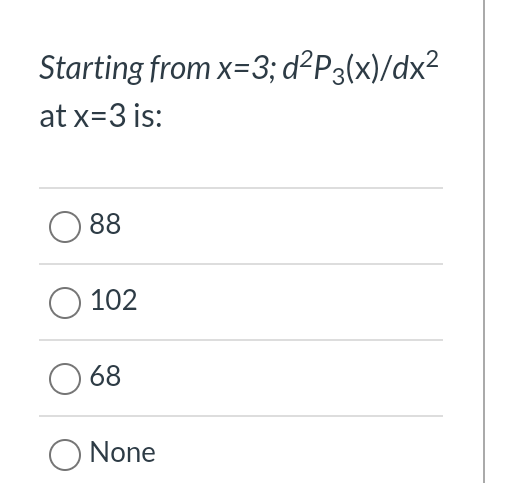
Task: Click the word 'is:' ending the question
Action: tap(148, 116)
